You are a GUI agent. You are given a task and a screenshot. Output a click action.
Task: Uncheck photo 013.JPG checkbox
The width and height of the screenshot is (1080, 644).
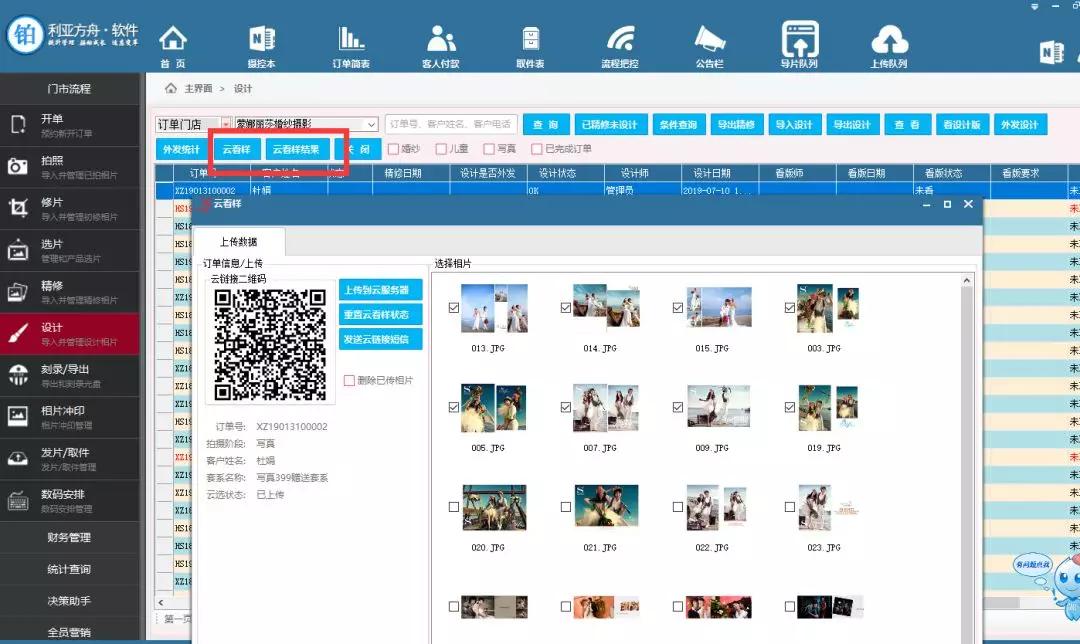coord(453,308)
